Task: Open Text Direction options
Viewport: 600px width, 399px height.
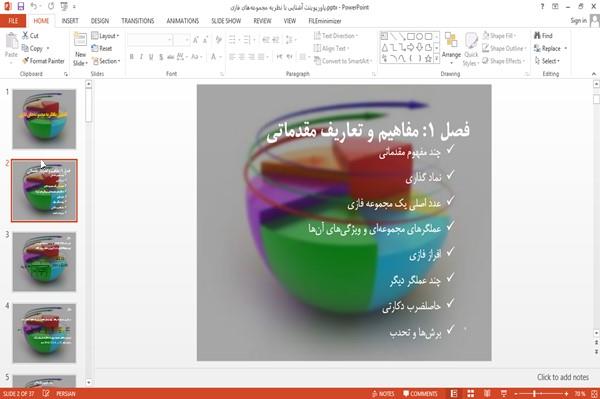Action: point(336,36)
